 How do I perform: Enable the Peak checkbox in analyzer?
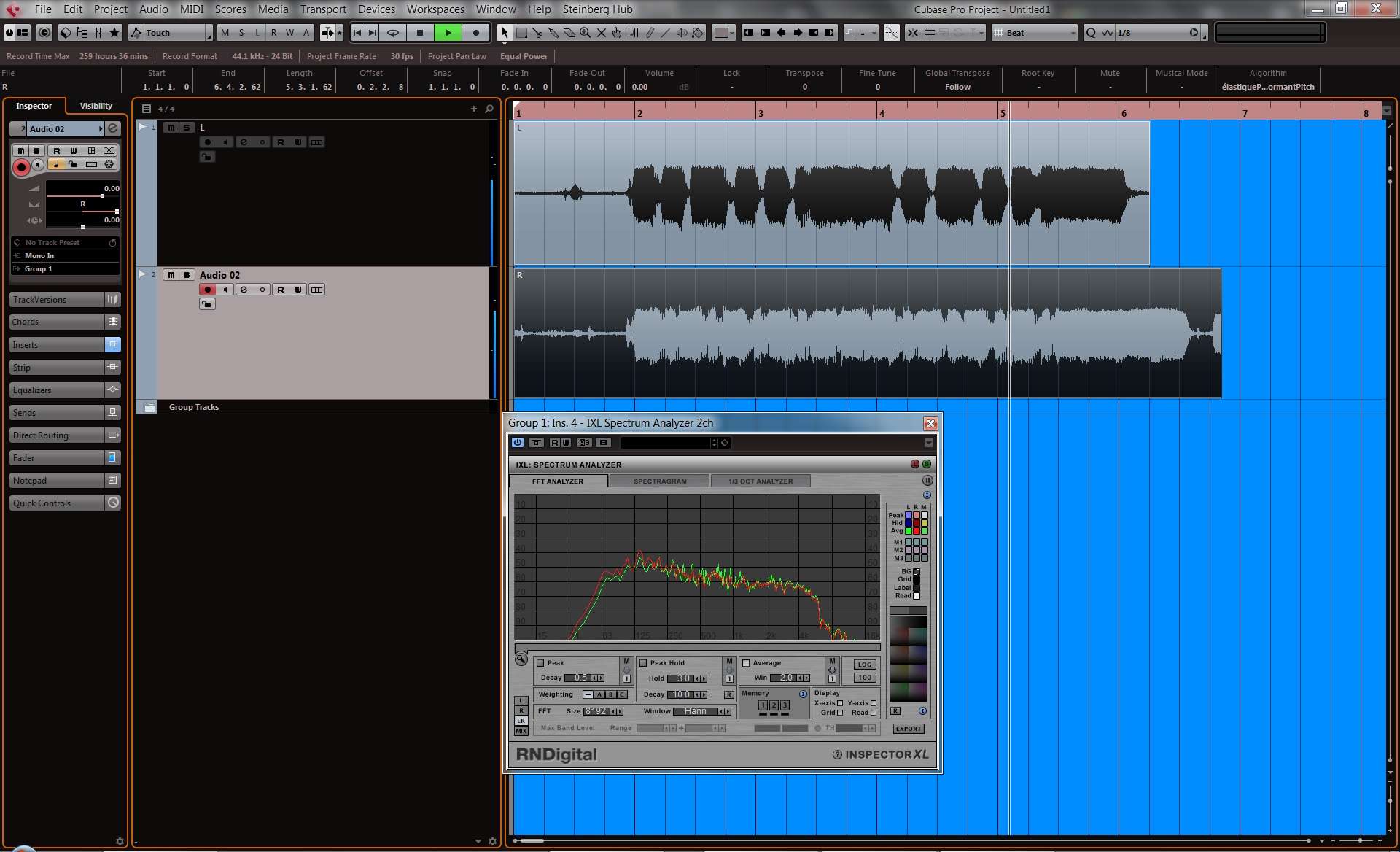[x=540, y=663]
